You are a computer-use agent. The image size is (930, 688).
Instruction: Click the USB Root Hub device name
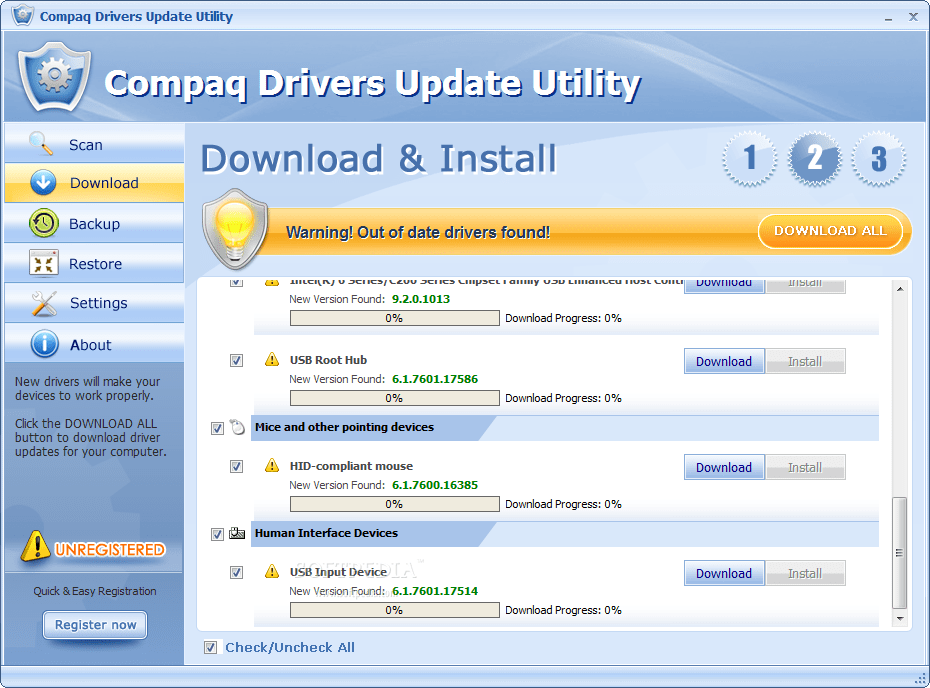point(328,360)
